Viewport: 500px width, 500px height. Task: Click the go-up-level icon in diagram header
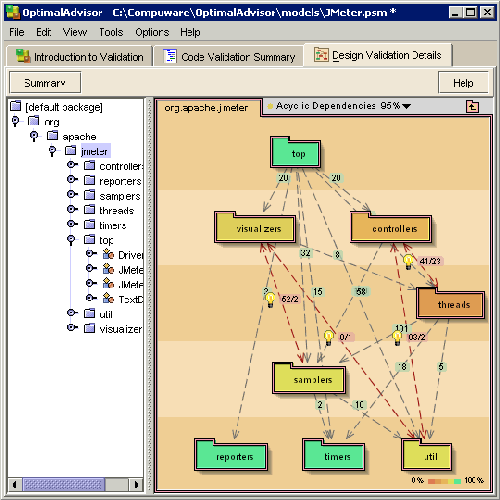click(472, 107)
